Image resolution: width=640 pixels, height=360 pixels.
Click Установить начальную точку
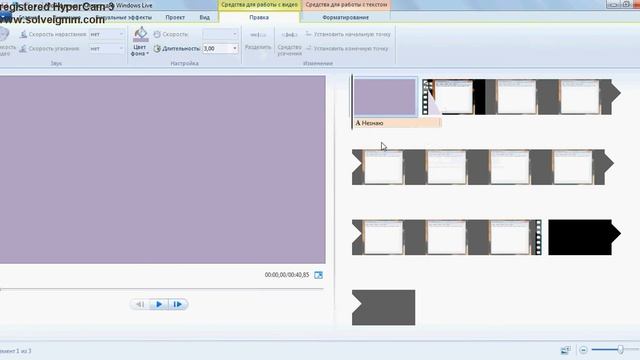[348, 34]
